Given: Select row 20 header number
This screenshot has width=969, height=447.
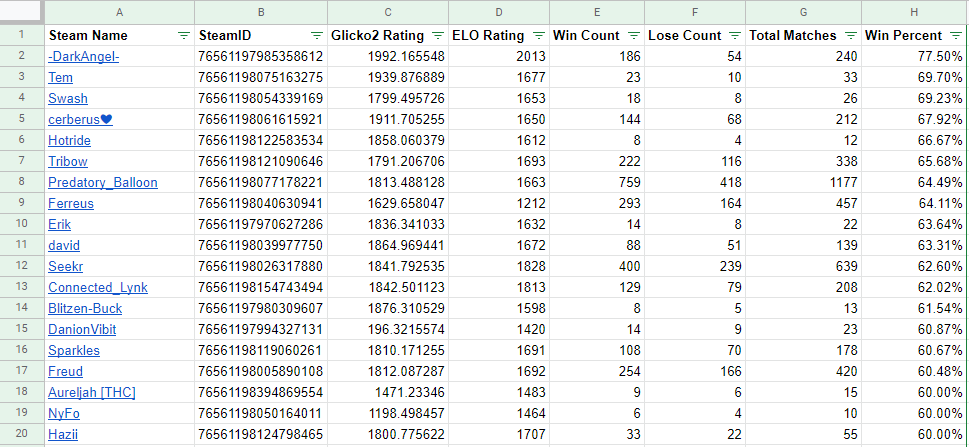Looking at the screenshot, I should click(x=22, y=435).
